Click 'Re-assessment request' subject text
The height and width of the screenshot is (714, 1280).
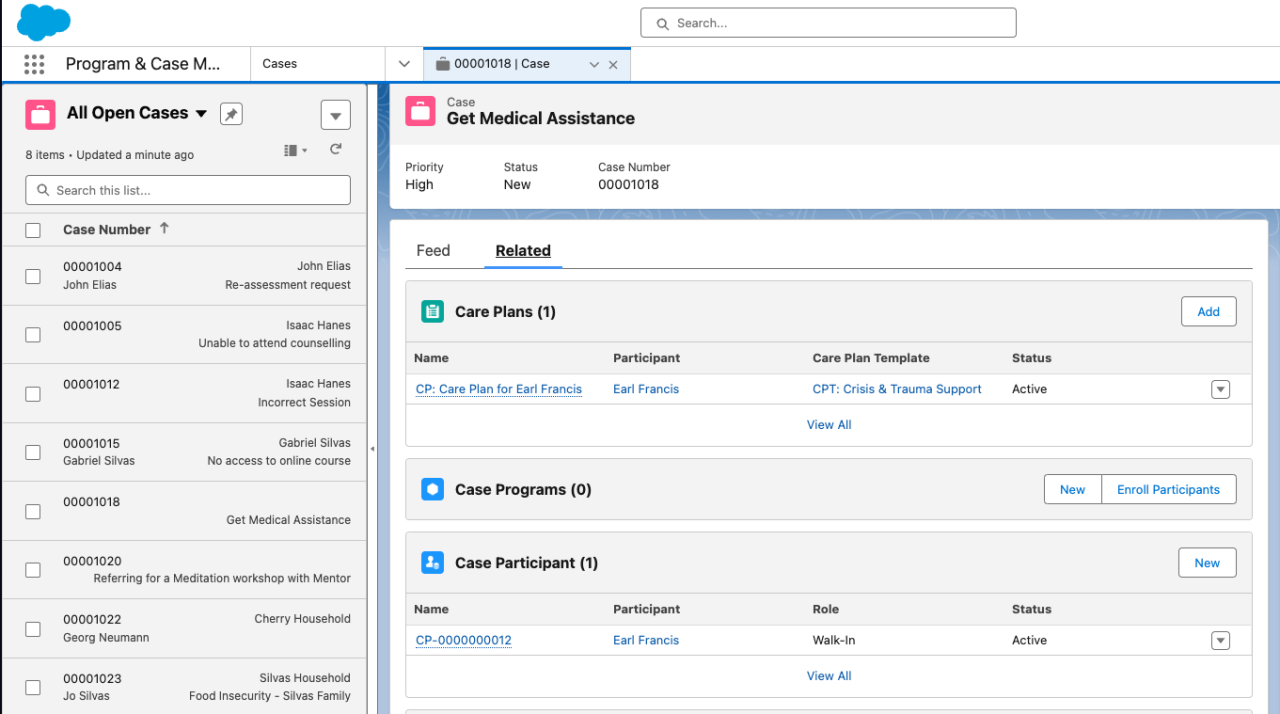pyautogui.click(x=288, y=285)
